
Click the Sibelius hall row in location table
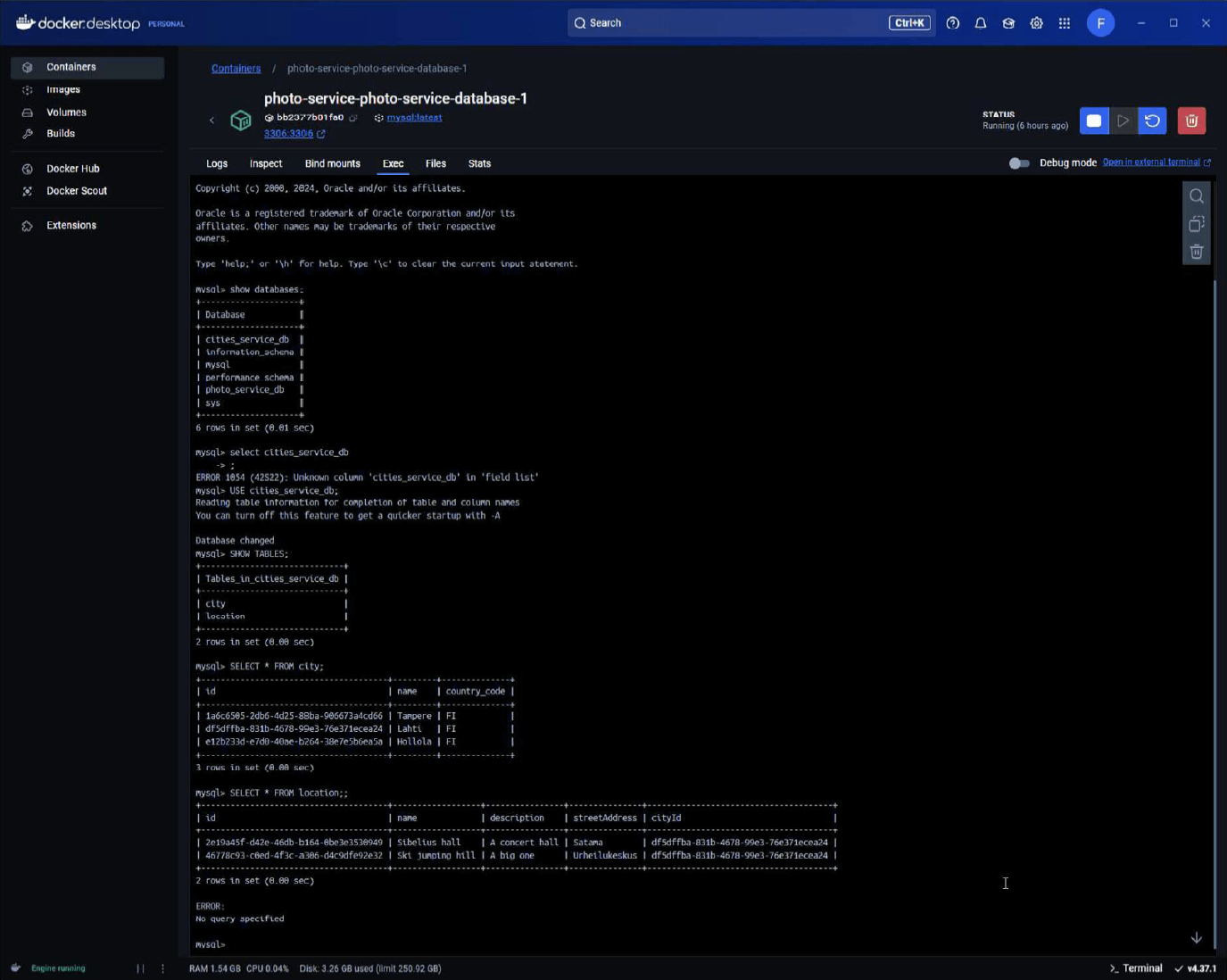517,843
